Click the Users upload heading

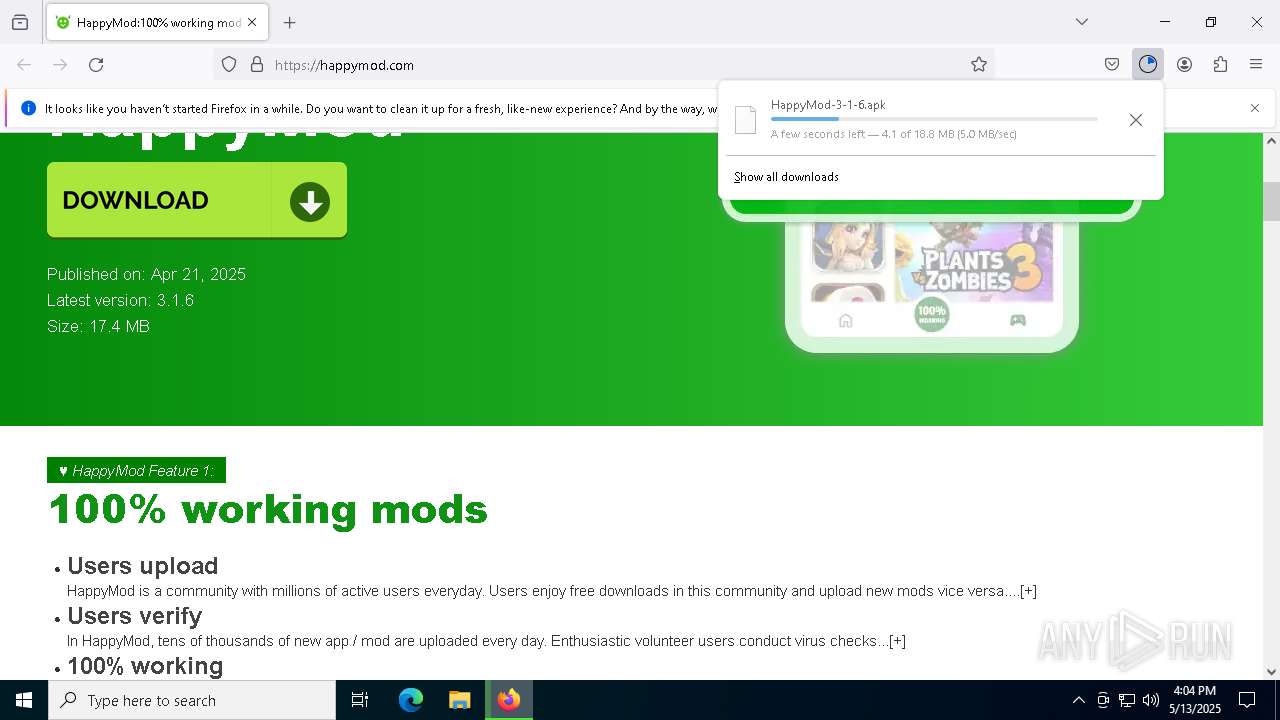(143, 566)
